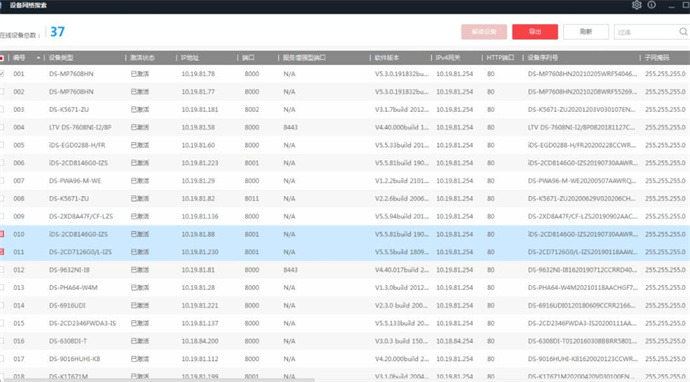Click the online device count 37
Screen dimensions: 690x382
[57, 32]
